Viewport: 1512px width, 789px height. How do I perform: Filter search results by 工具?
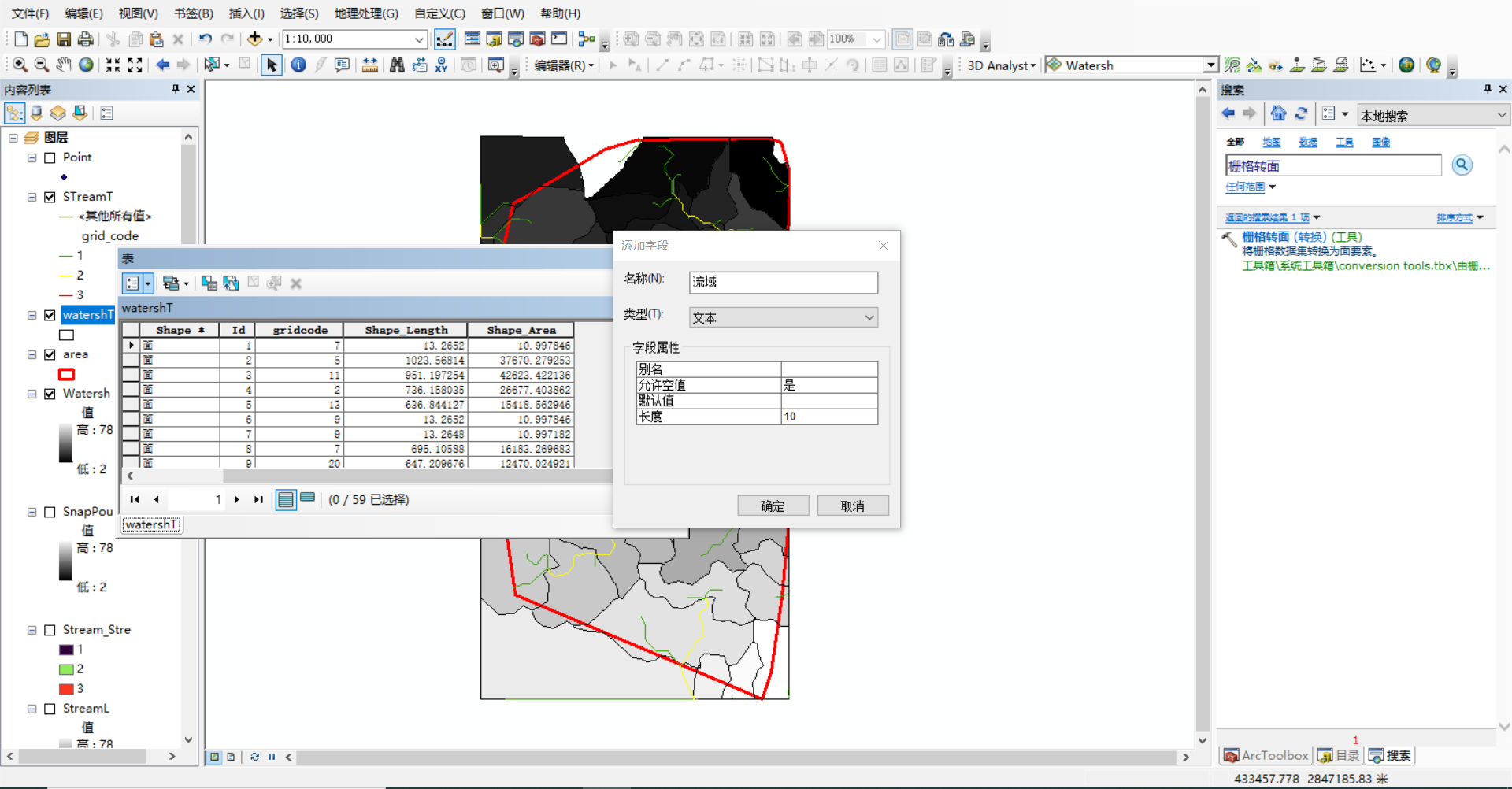pos(1344,142)
